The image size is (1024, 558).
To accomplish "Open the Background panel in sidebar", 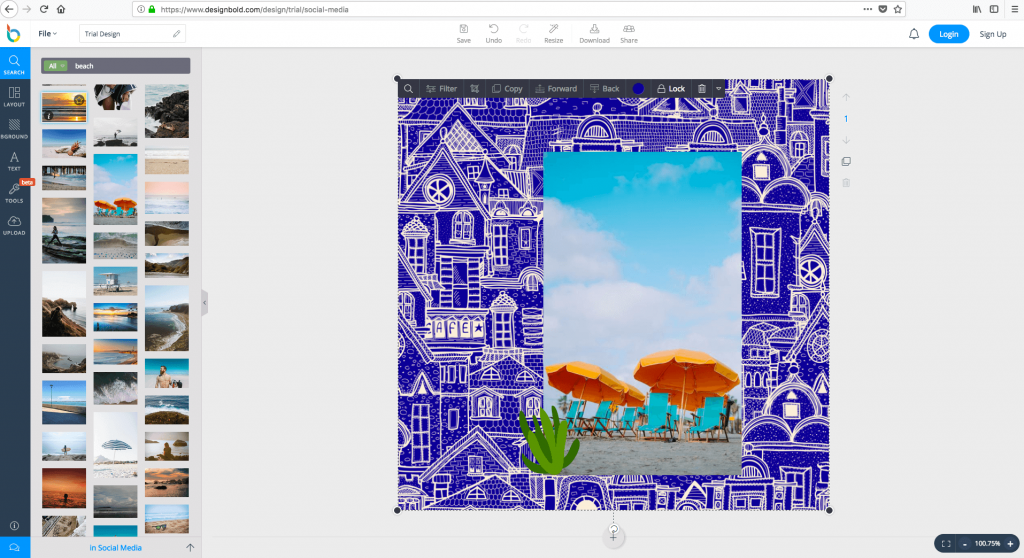I will point(14,128).
